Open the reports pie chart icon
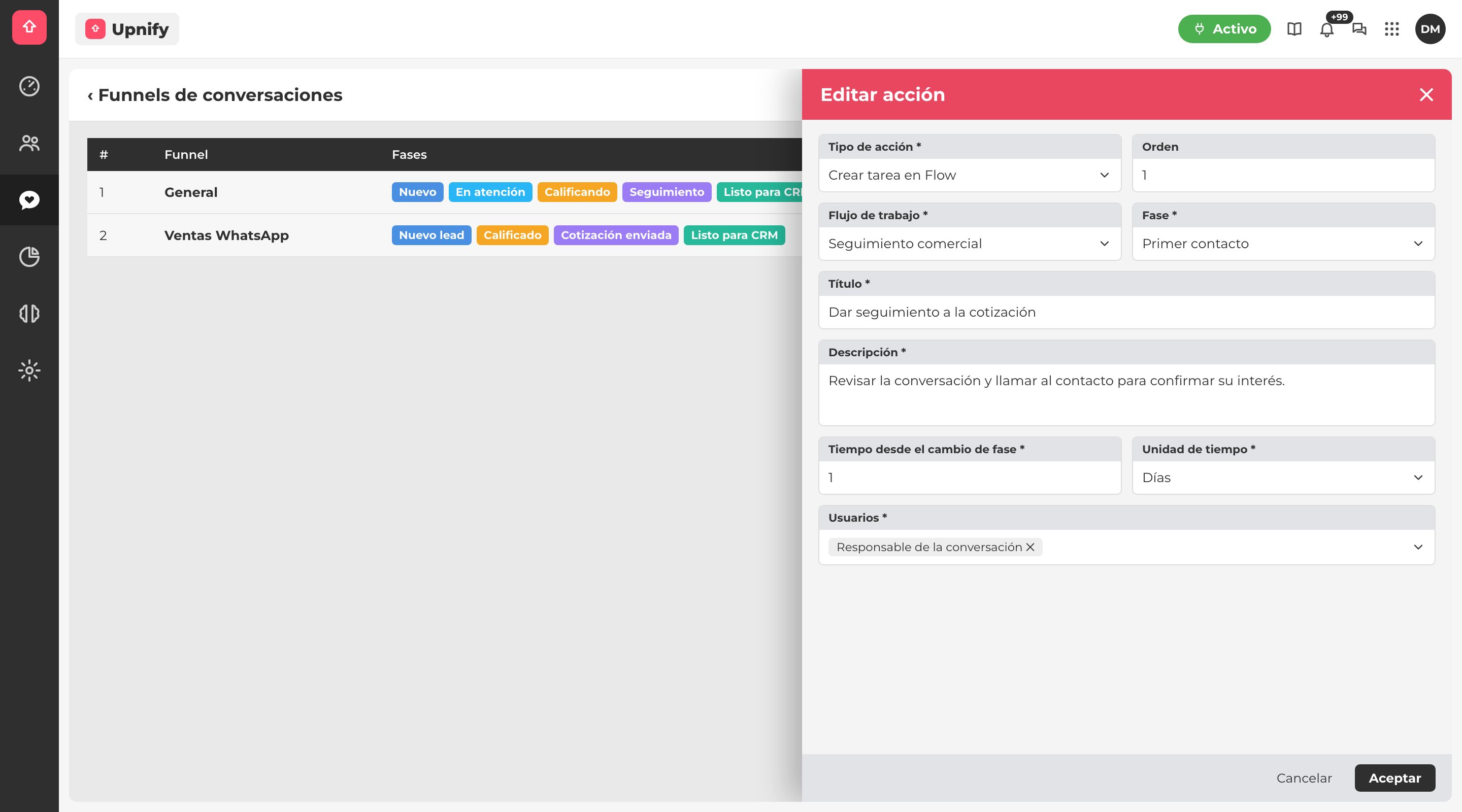 [x=29, y=256]
